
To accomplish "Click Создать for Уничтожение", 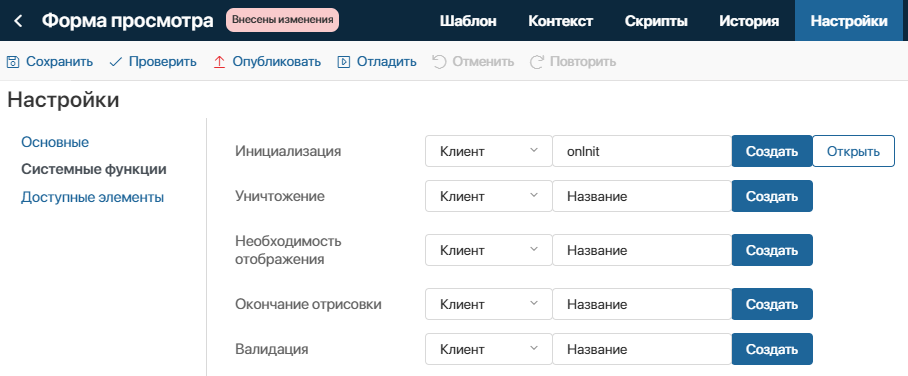I will click(772, 196).
